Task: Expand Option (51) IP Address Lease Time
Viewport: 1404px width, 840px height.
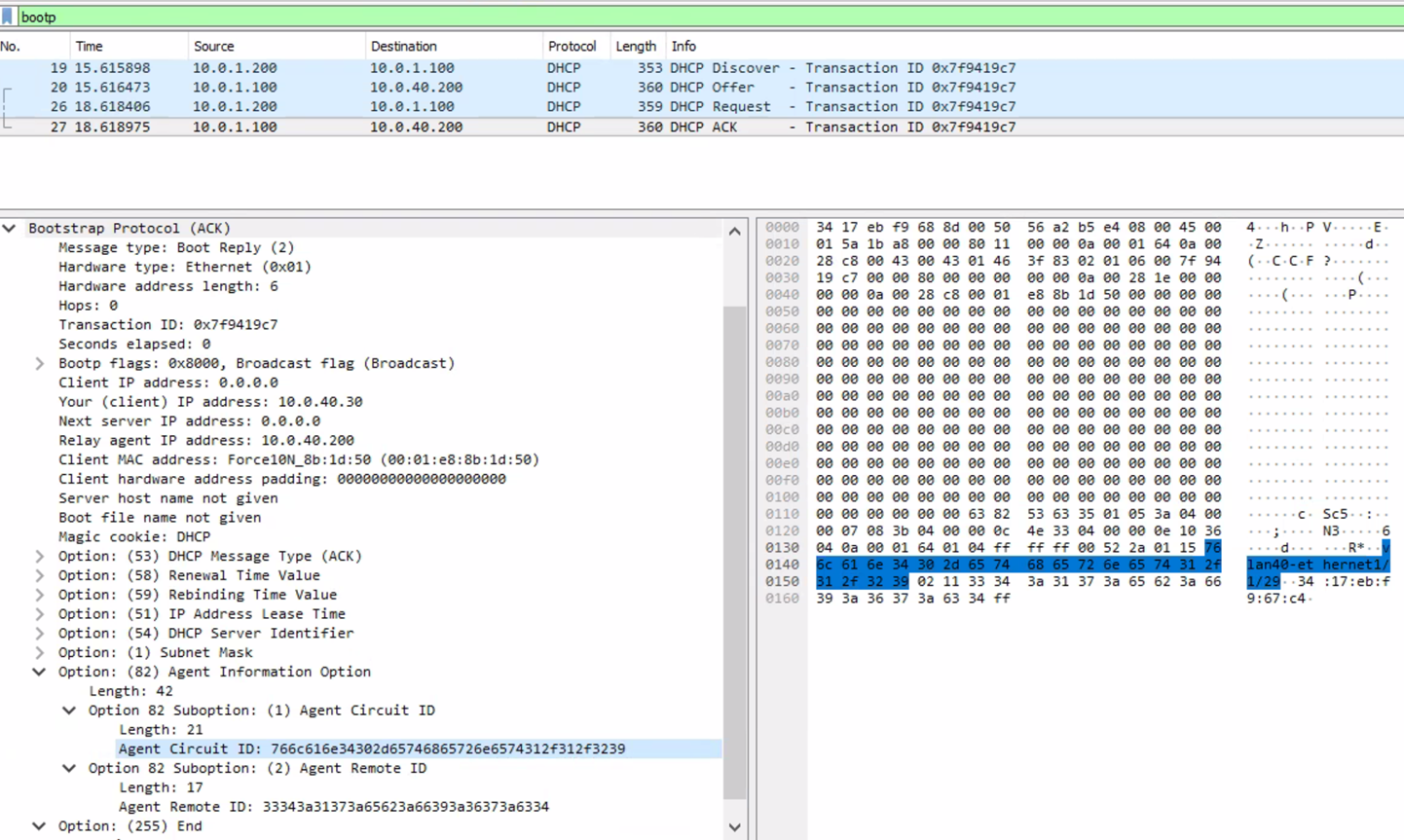Action: coord(39,613)
